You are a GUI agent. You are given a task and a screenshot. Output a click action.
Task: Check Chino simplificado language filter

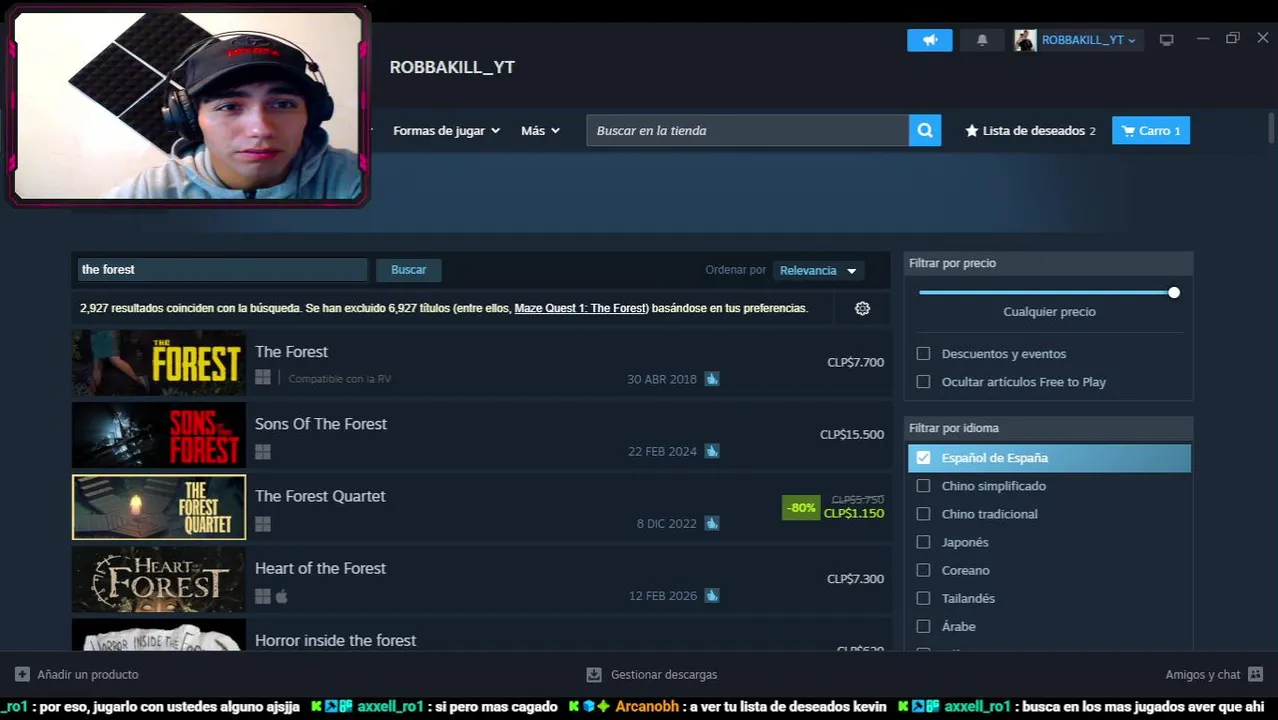click(923, 485)
